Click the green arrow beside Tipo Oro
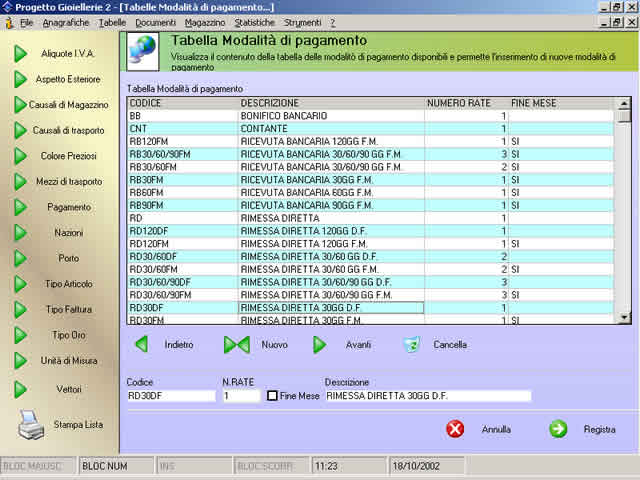The width and height of the screenshot is (640, 480). [x=20, y=335]
